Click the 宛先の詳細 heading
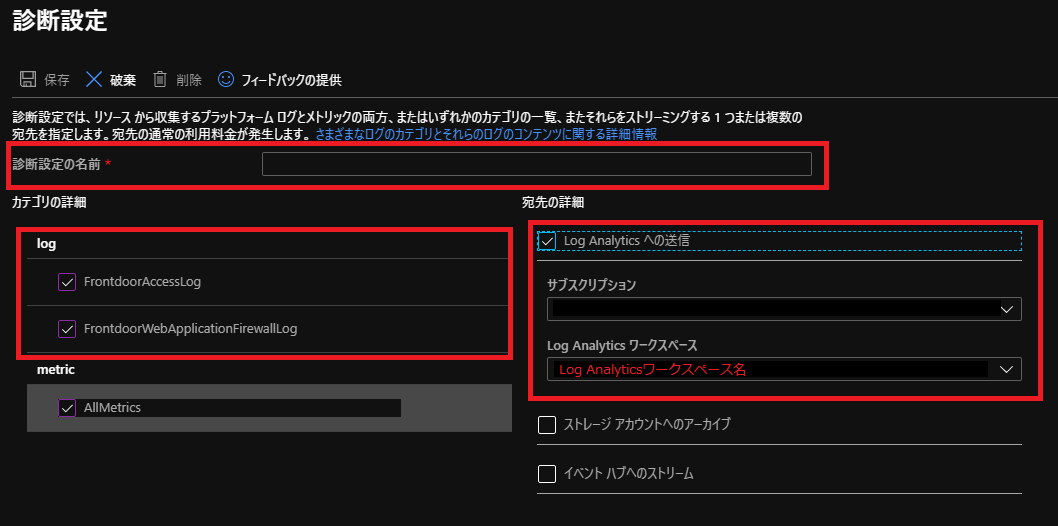 (x=553, y=202)
